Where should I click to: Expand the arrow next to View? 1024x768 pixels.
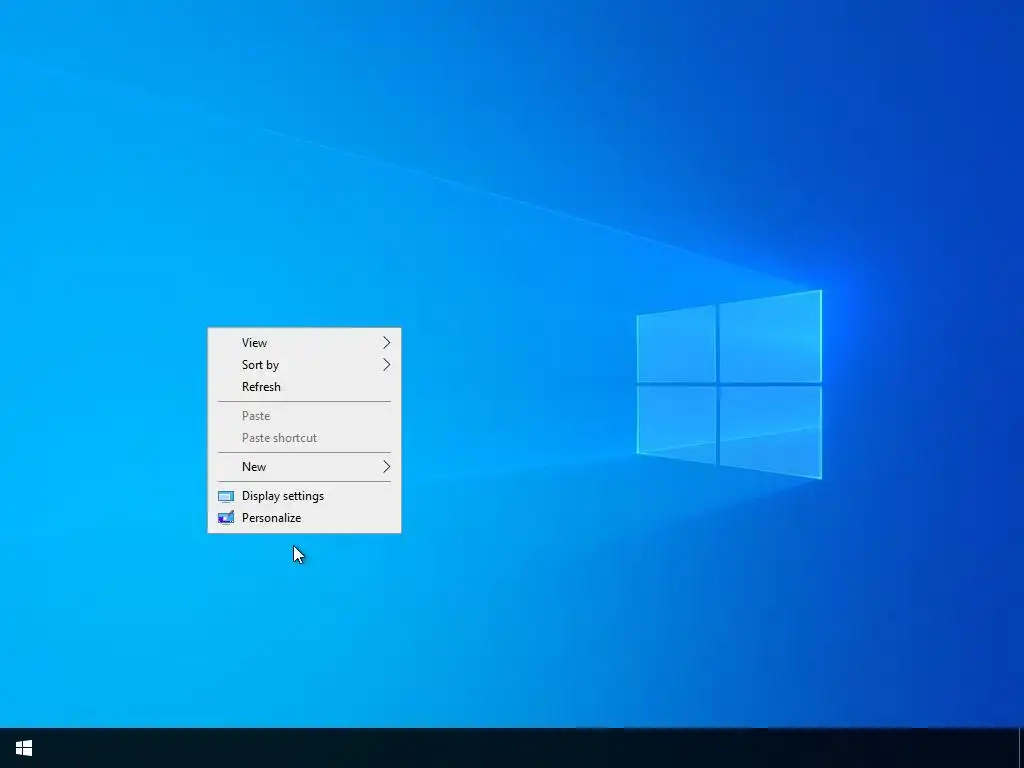[x=387, y=343]
